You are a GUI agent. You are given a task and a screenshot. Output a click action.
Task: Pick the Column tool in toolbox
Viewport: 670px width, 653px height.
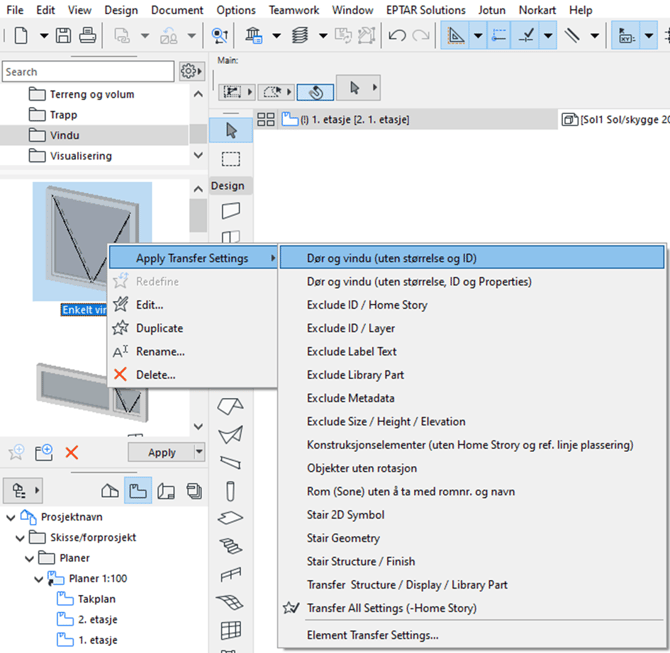pyautogui.click(x=231, y=490)
